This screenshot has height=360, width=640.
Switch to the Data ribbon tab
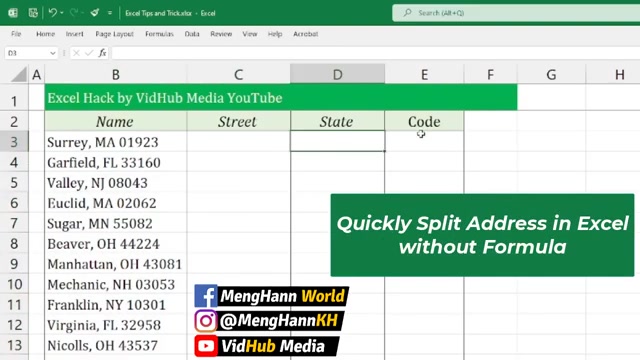[192, 34]
